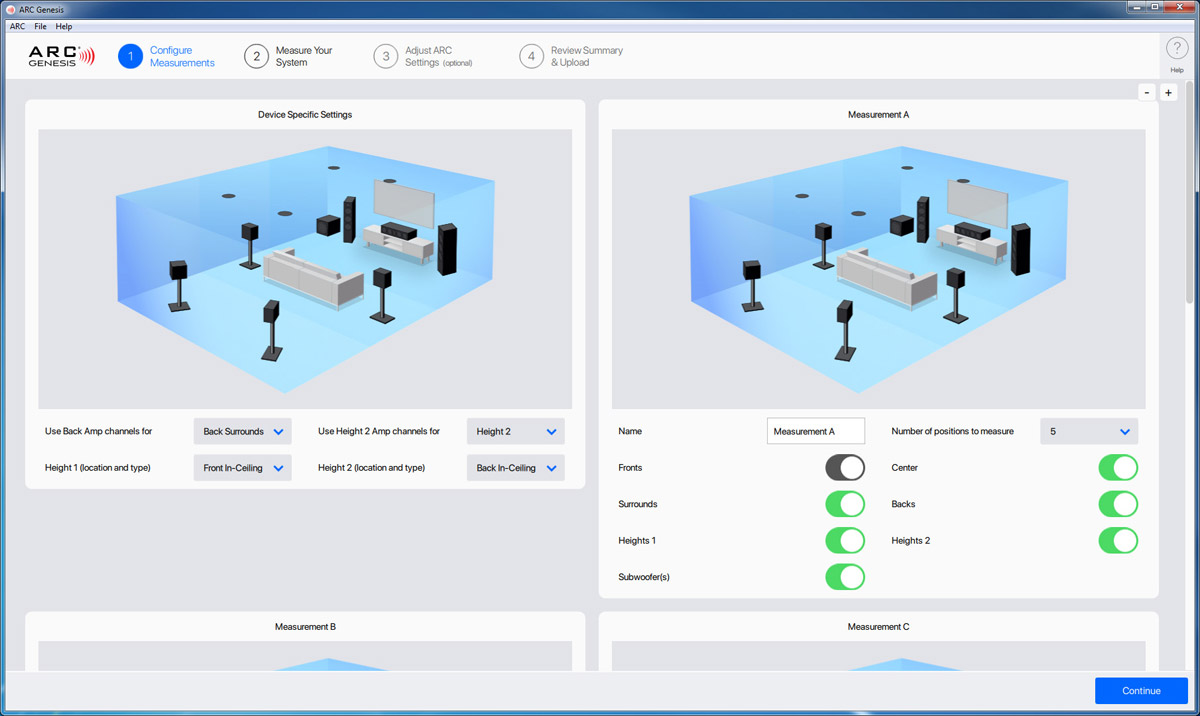
Task: Click the zoom out minus button
Action: 1147,92
